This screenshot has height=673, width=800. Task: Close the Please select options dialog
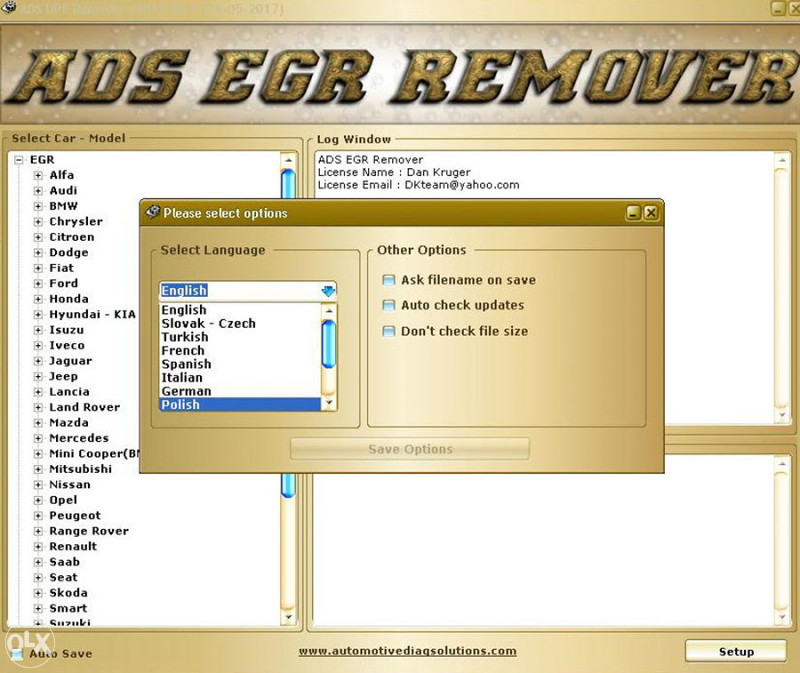(x=651, y=213)
